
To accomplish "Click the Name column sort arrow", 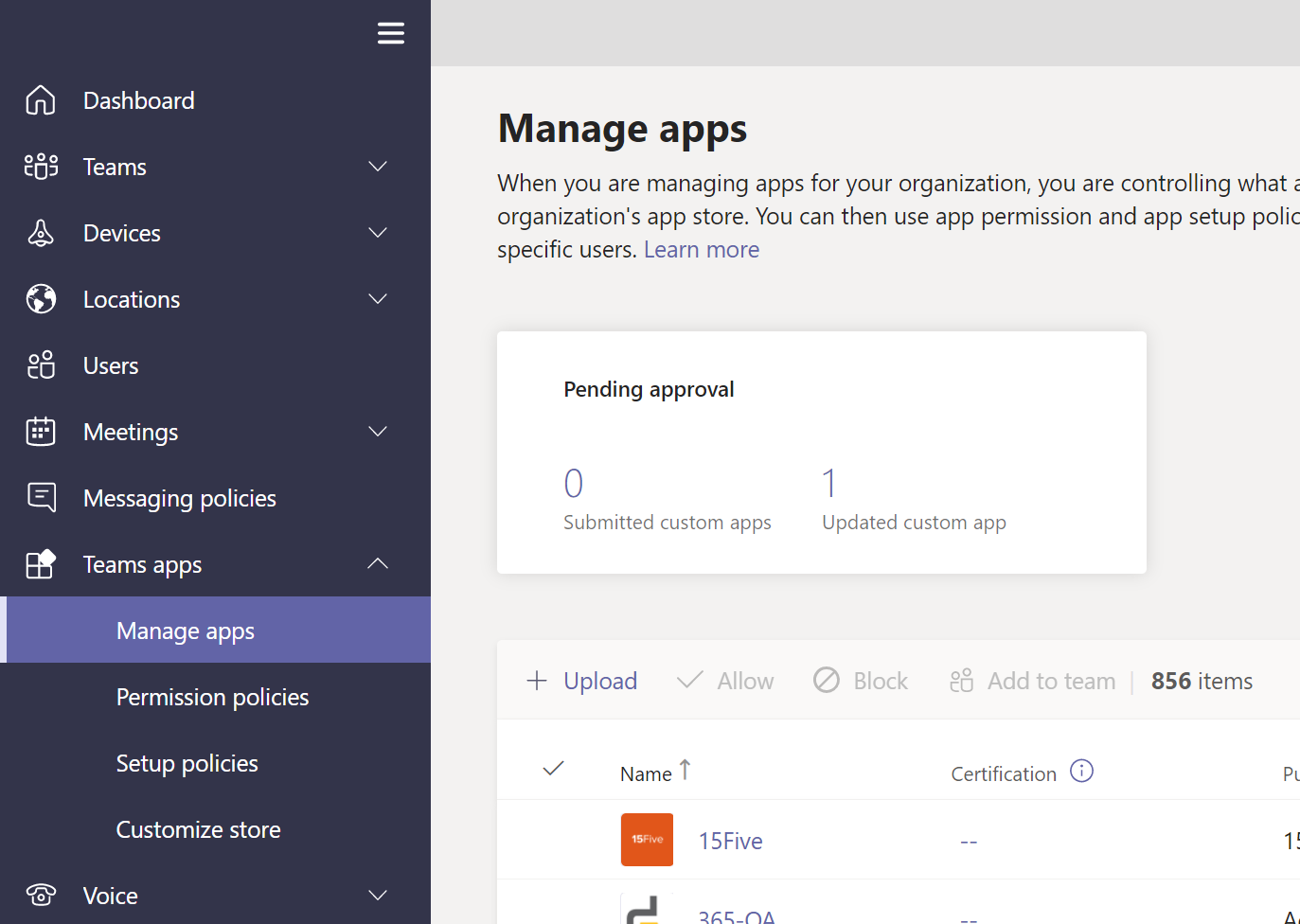I will 685,771.
